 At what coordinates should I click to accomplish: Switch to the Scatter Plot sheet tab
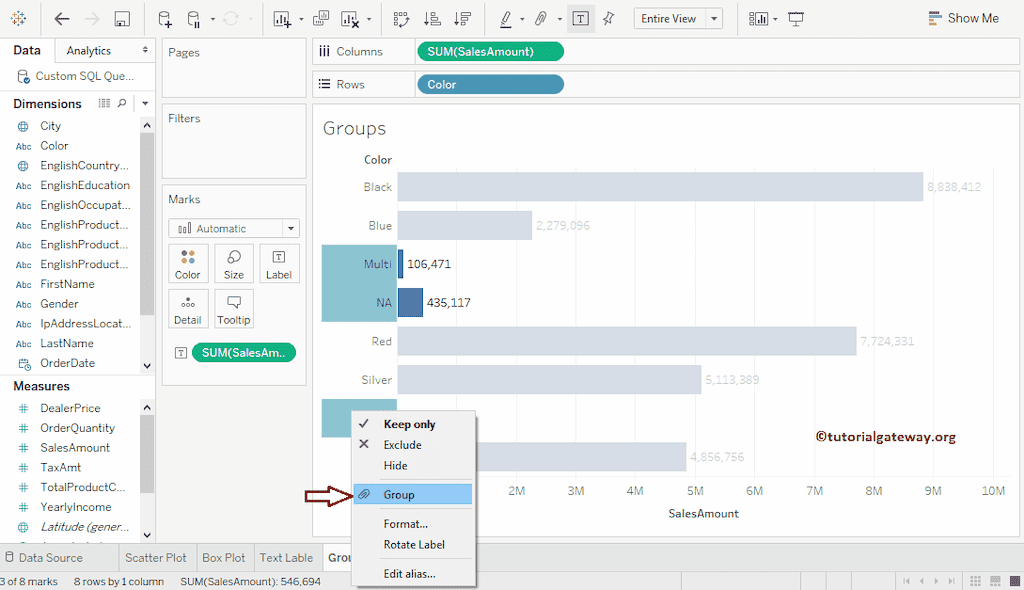coord(155,558)
